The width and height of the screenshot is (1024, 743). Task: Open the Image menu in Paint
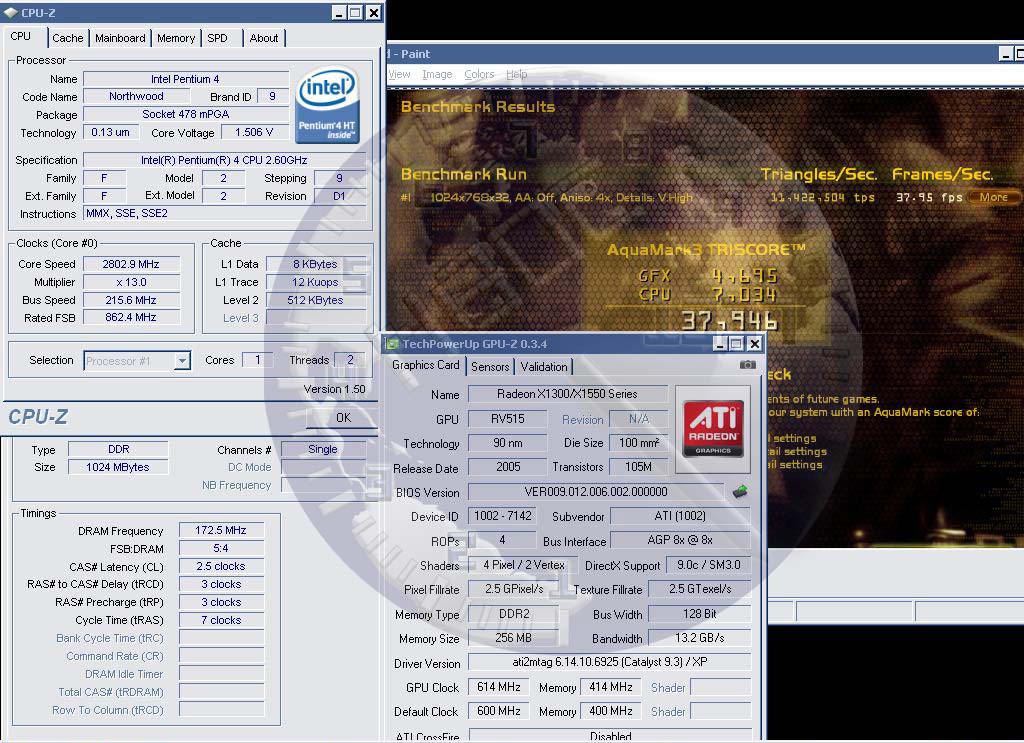point(437,74)
